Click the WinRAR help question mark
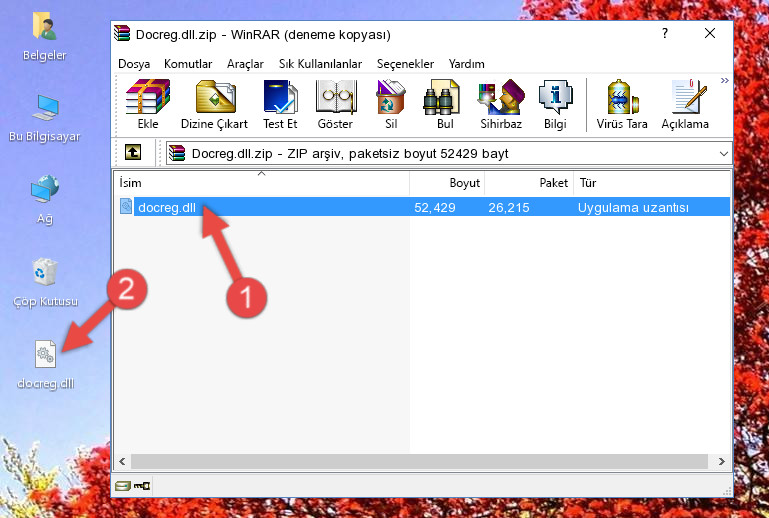 click(x=665, y=33)
